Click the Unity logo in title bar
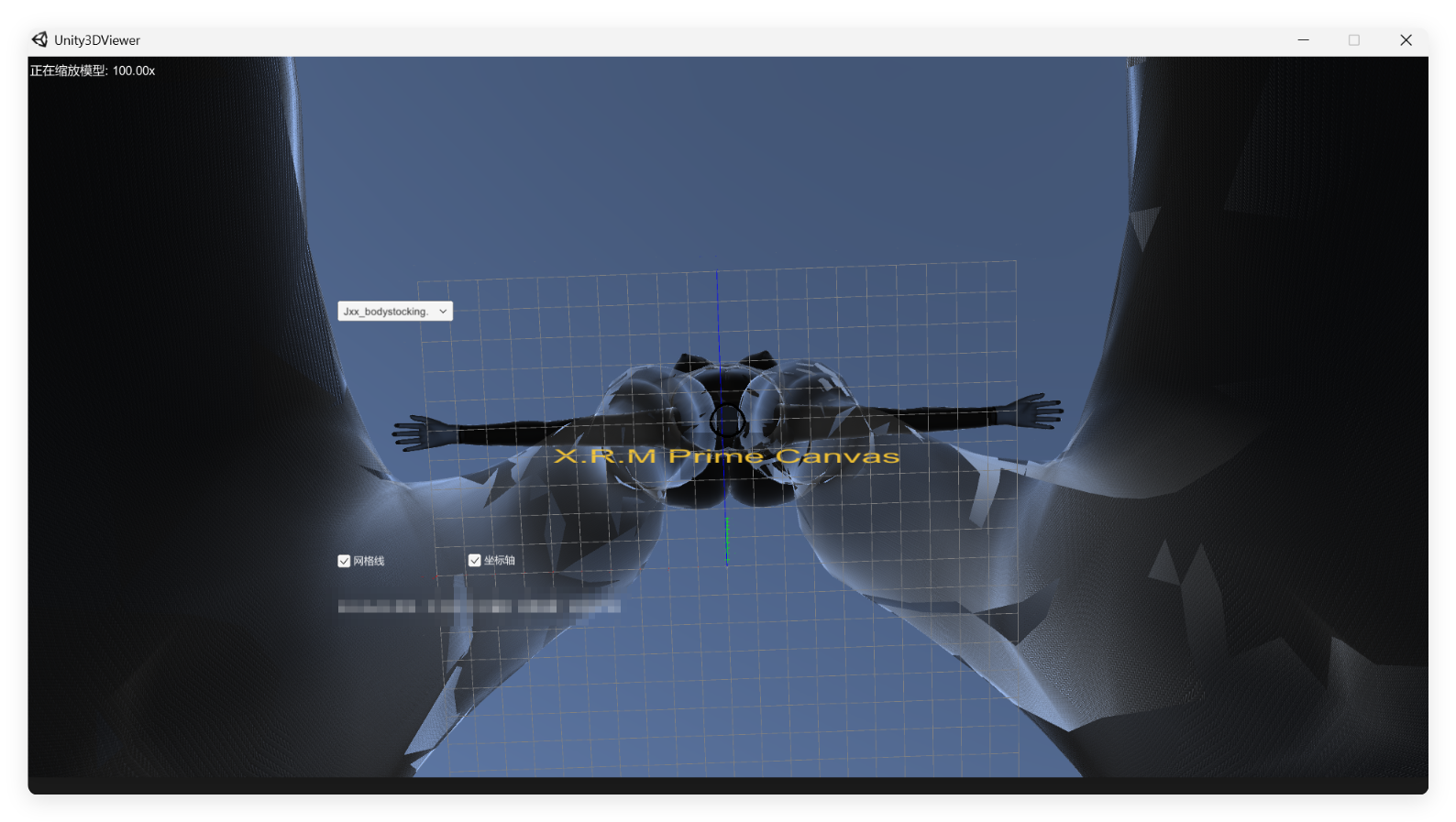This screenshot has height=822, width=1456. (x=39, y=39)
